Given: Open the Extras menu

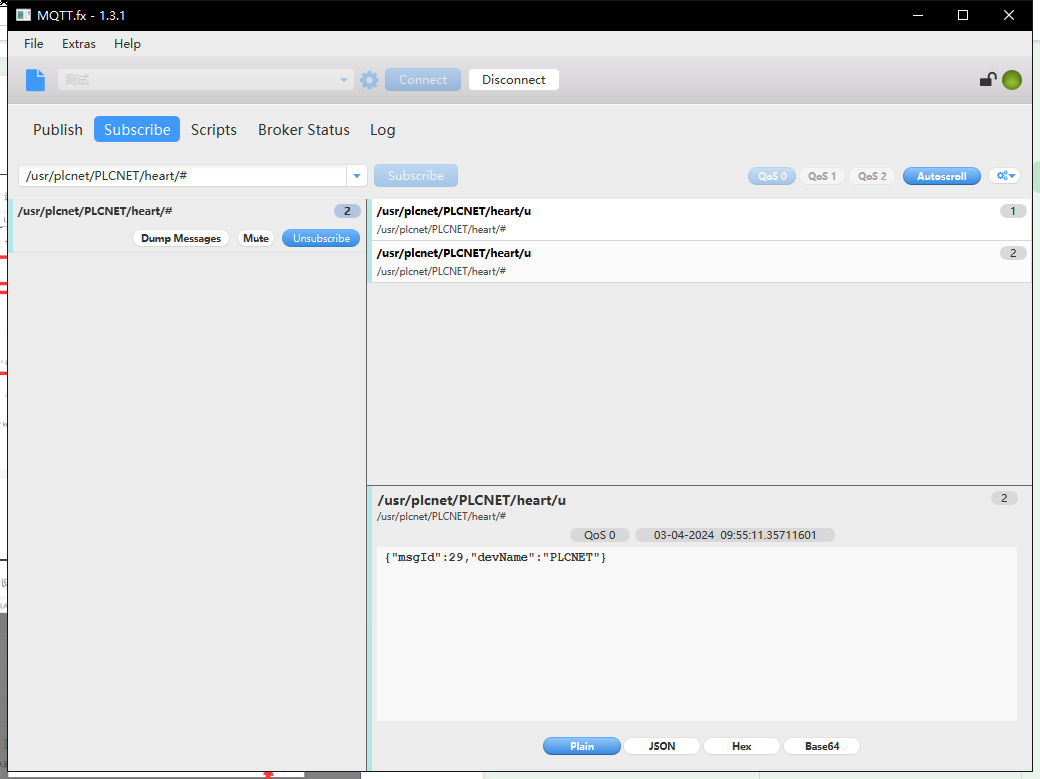Looking at the screenshot, I should (79, 44).
